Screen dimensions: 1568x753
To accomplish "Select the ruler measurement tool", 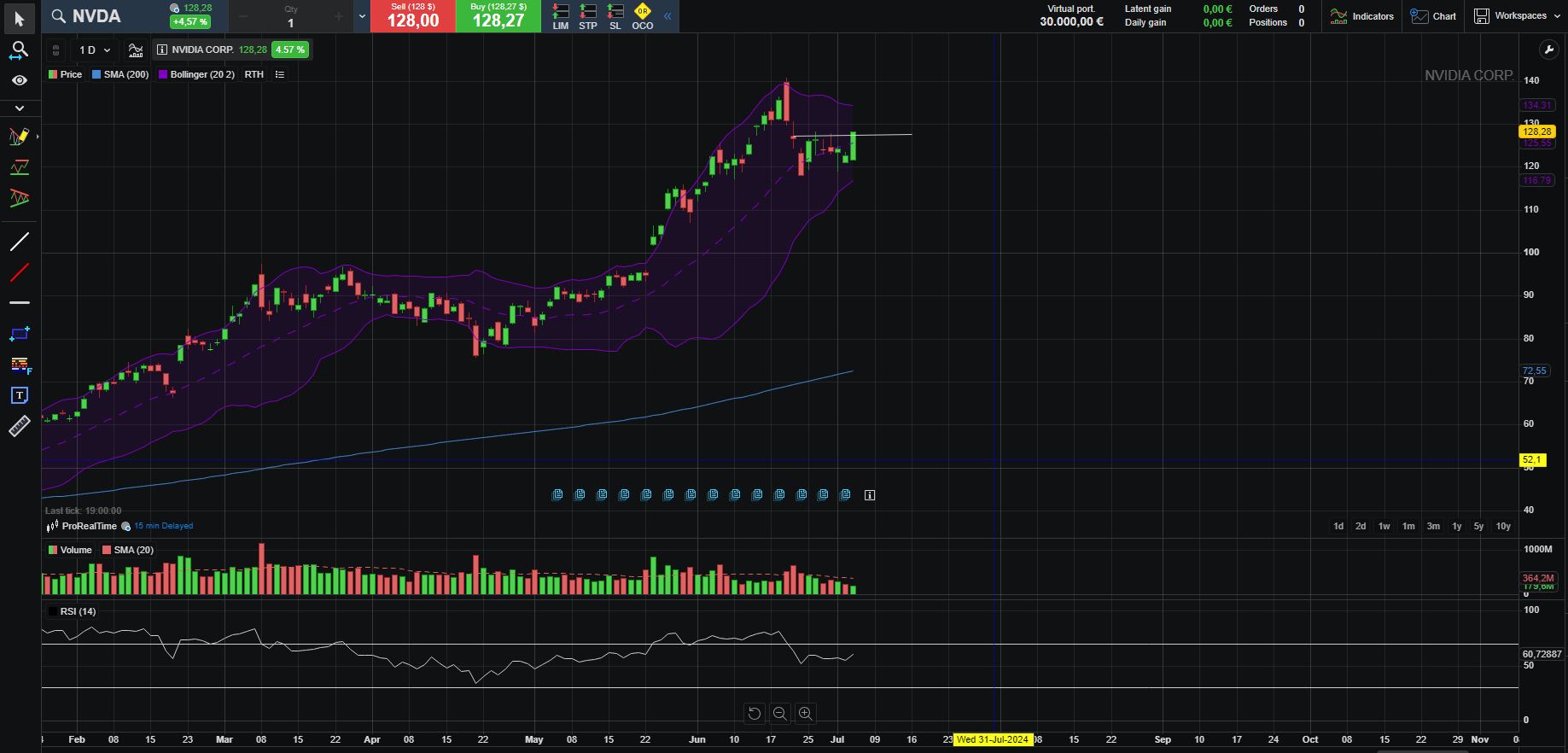I will coord(19,426).
